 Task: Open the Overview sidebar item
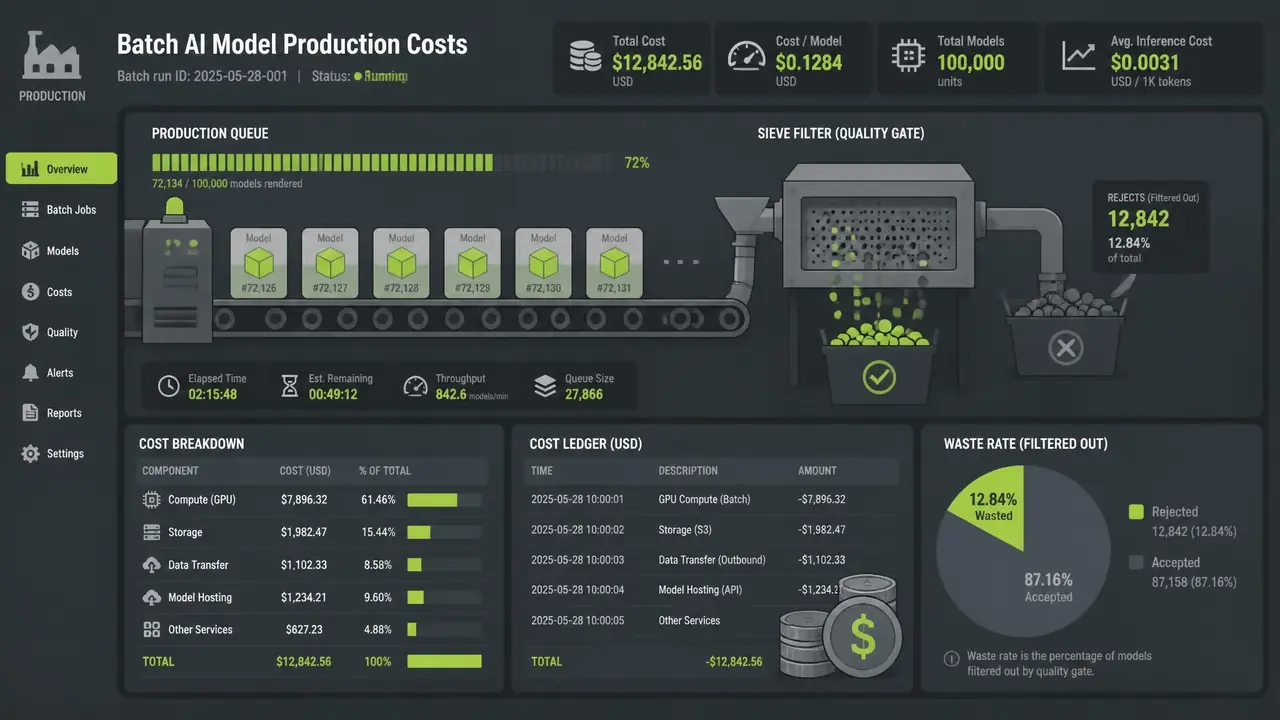coord(61,169)
